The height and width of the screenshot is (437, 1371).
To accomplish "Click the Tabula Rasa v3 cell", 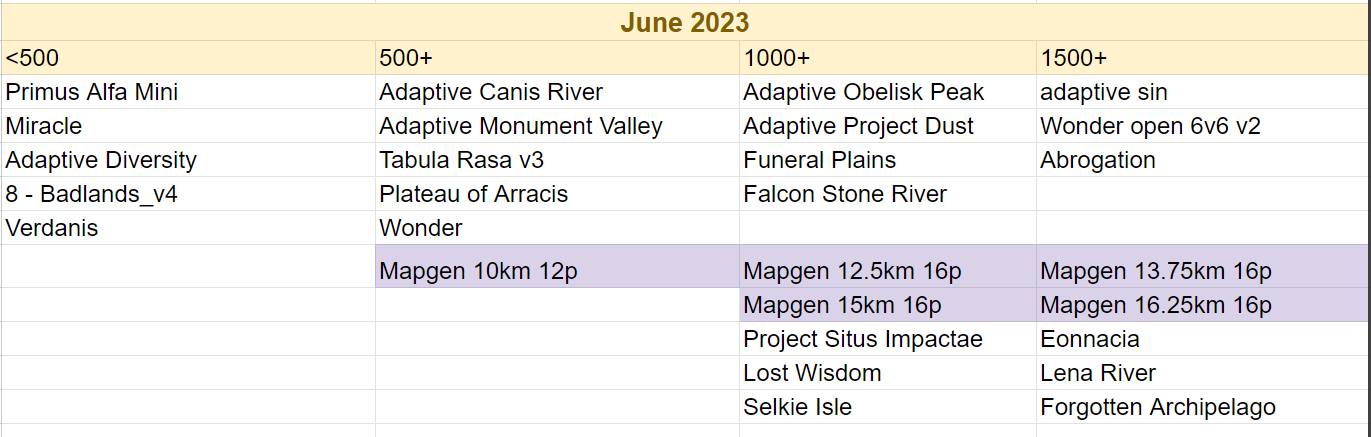I will tap(557, 160).
